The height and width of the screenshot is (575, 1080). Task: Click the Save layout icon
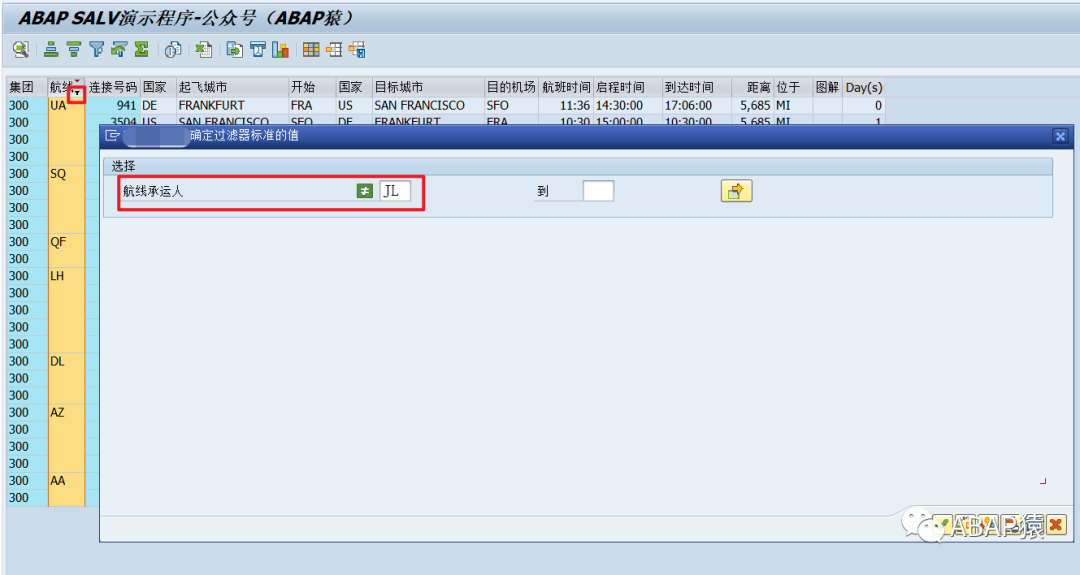(x=357, y=50)
